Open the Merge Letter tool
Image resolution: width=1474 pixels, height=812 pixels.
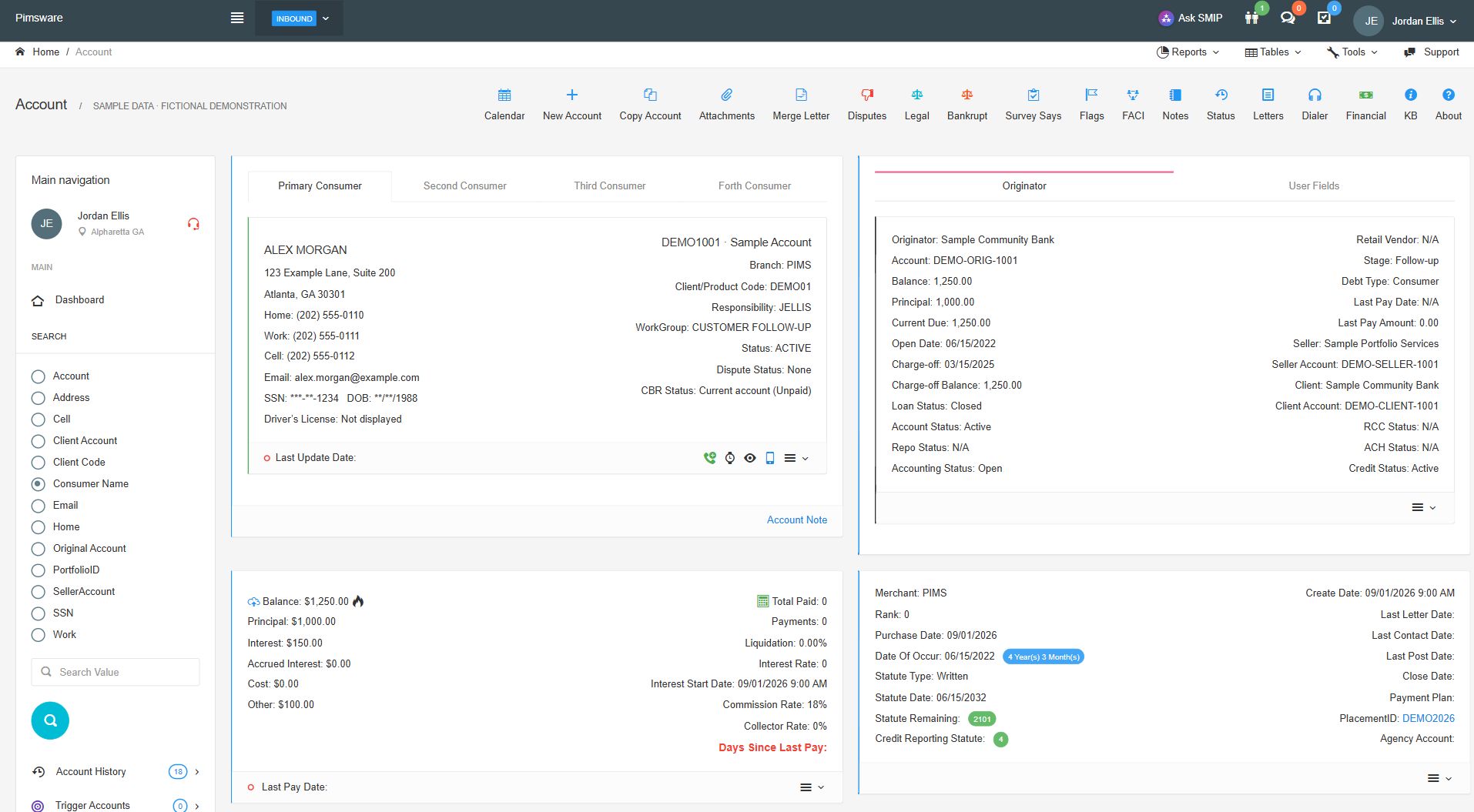[801, 105]
